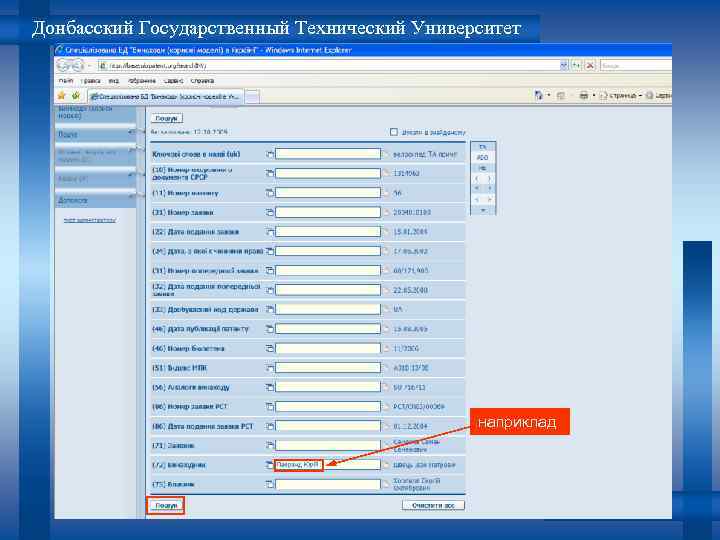Screen dimensions: 720x540
Task: Open the Сервис menu
Action: pyautogui.click(x=174, y=81)
